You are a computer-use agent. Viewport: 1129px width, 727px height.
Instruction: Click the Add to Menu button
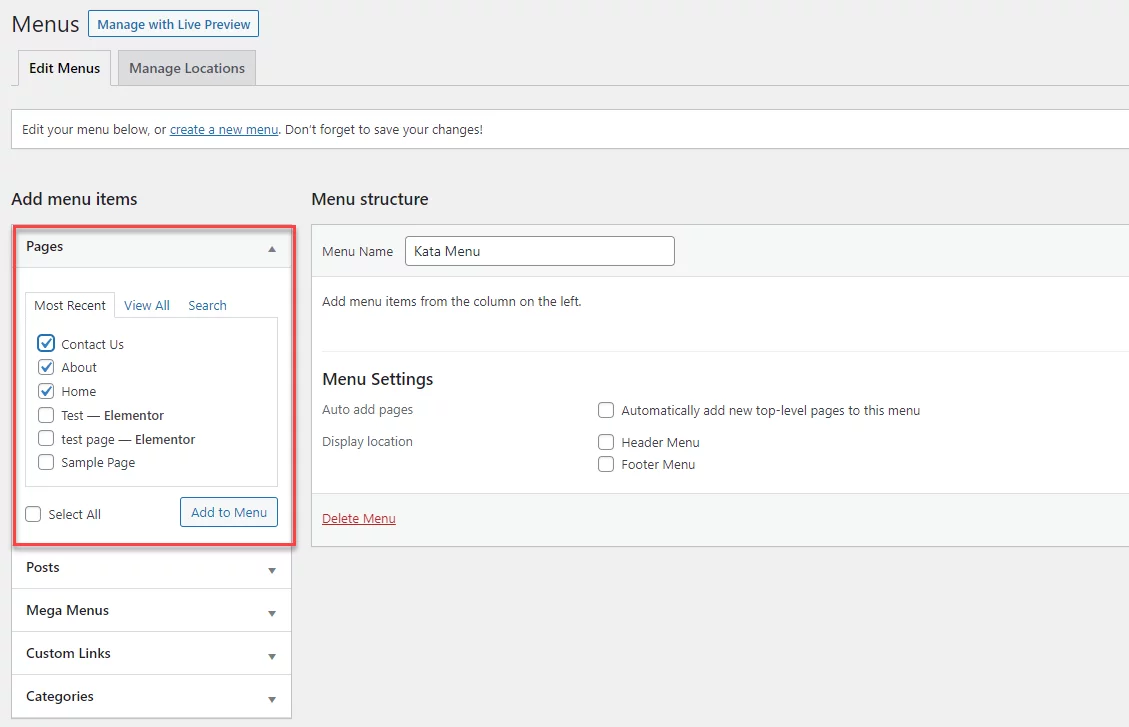click(x=229, y=512)
